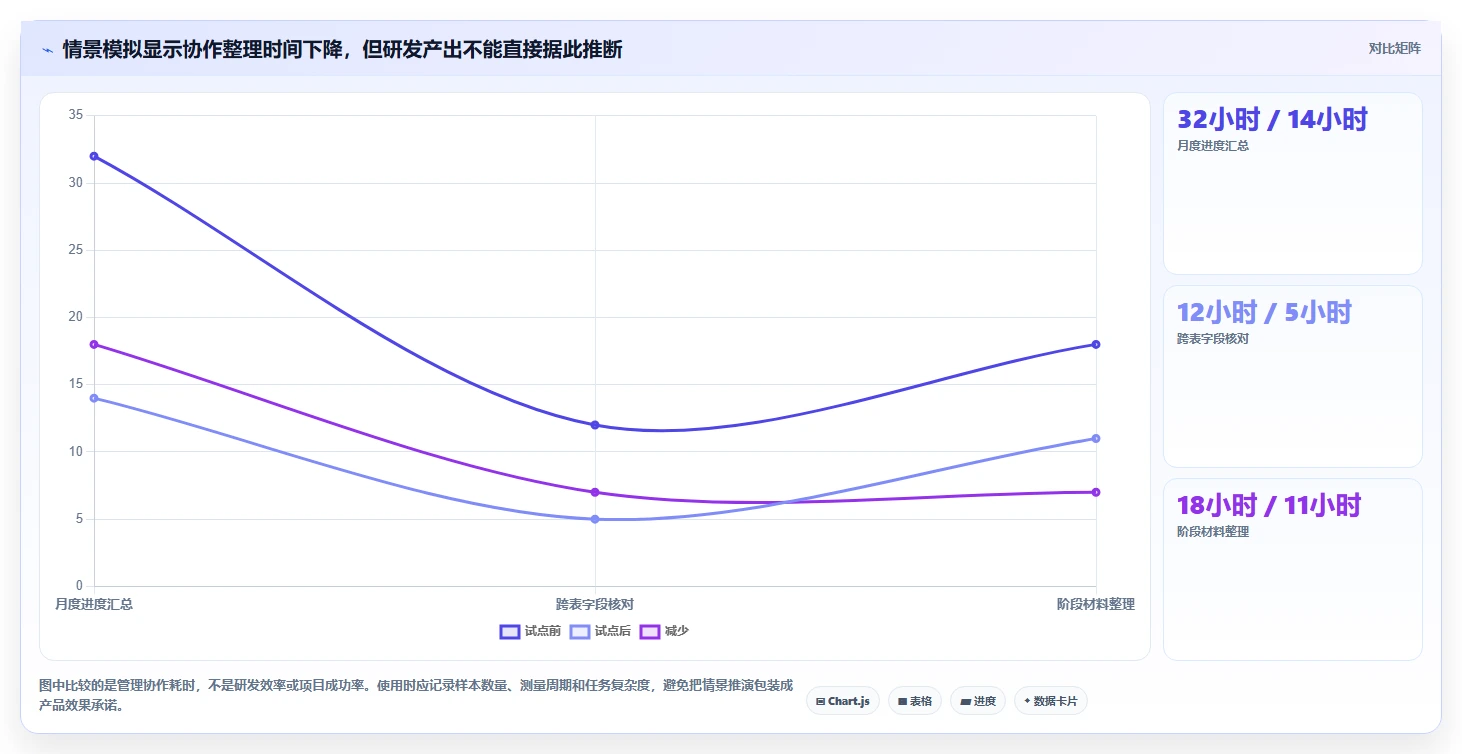1462x754 pixels.
Task: Toggle the 试点前 legend series
Action: click(x=530, y=631)
